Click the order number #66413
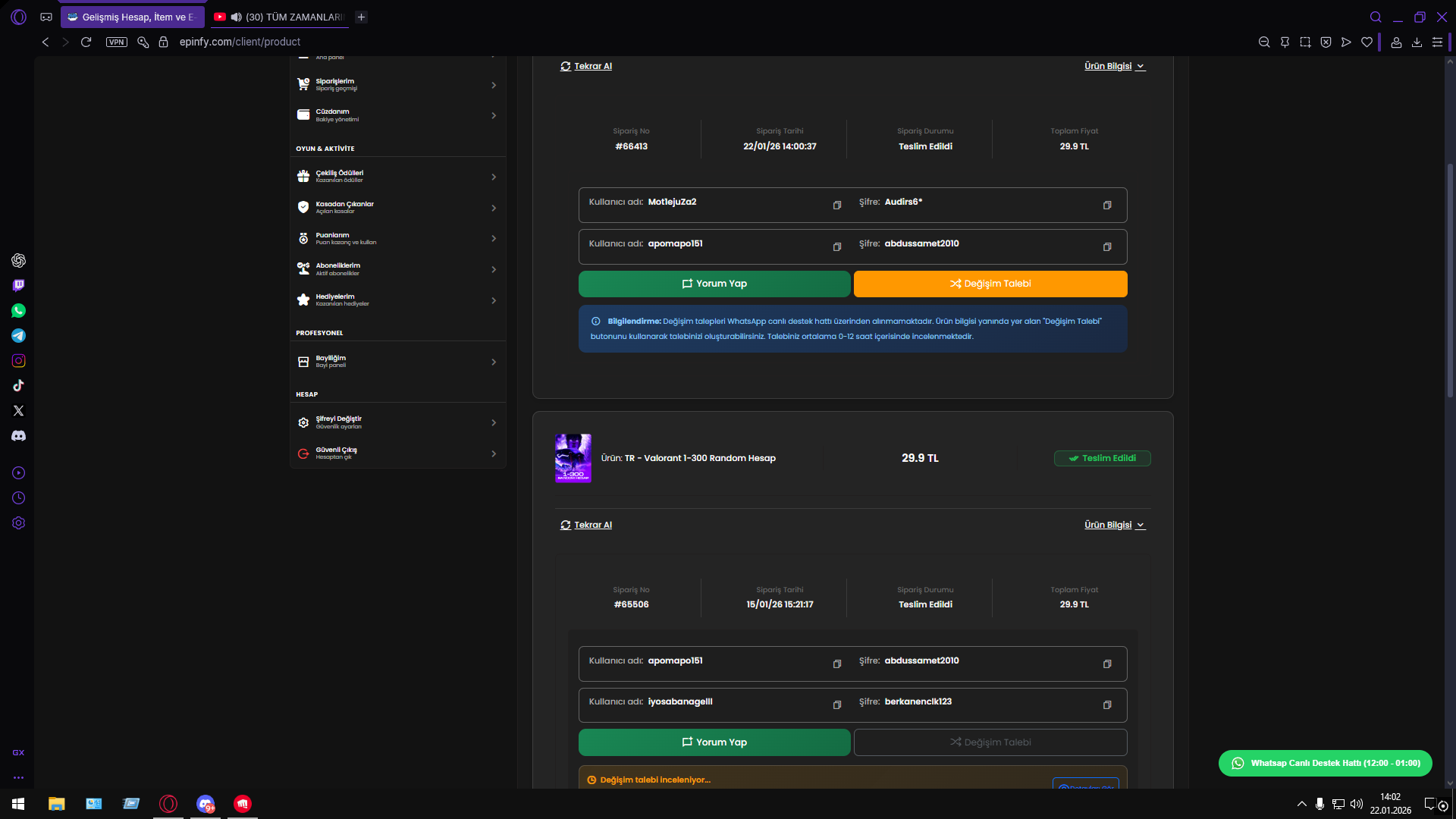This screenshot has width=1456, height=819. [632, 147]
